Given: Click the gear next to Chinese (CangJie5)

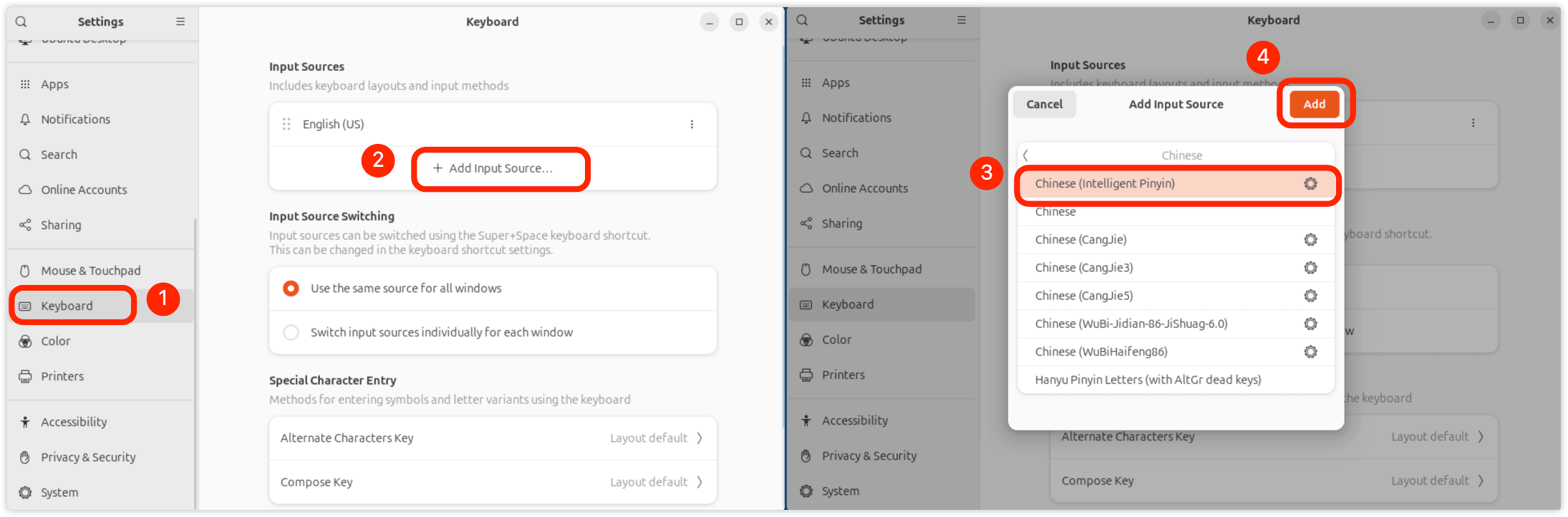Looking at the screenshot, I should 1310,296.
